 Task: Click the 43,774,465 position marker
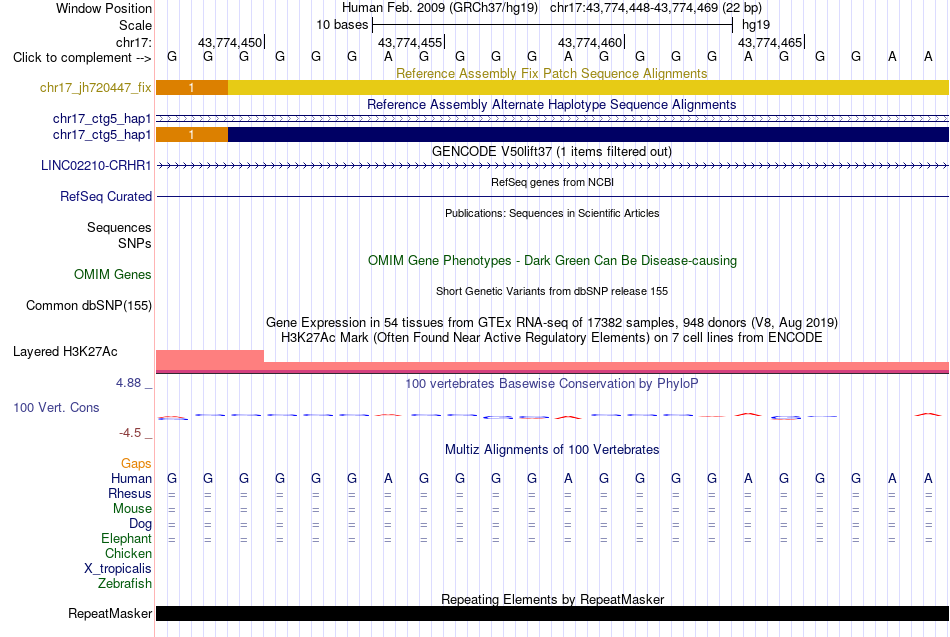pyautogui.click(x=770, y=42)
